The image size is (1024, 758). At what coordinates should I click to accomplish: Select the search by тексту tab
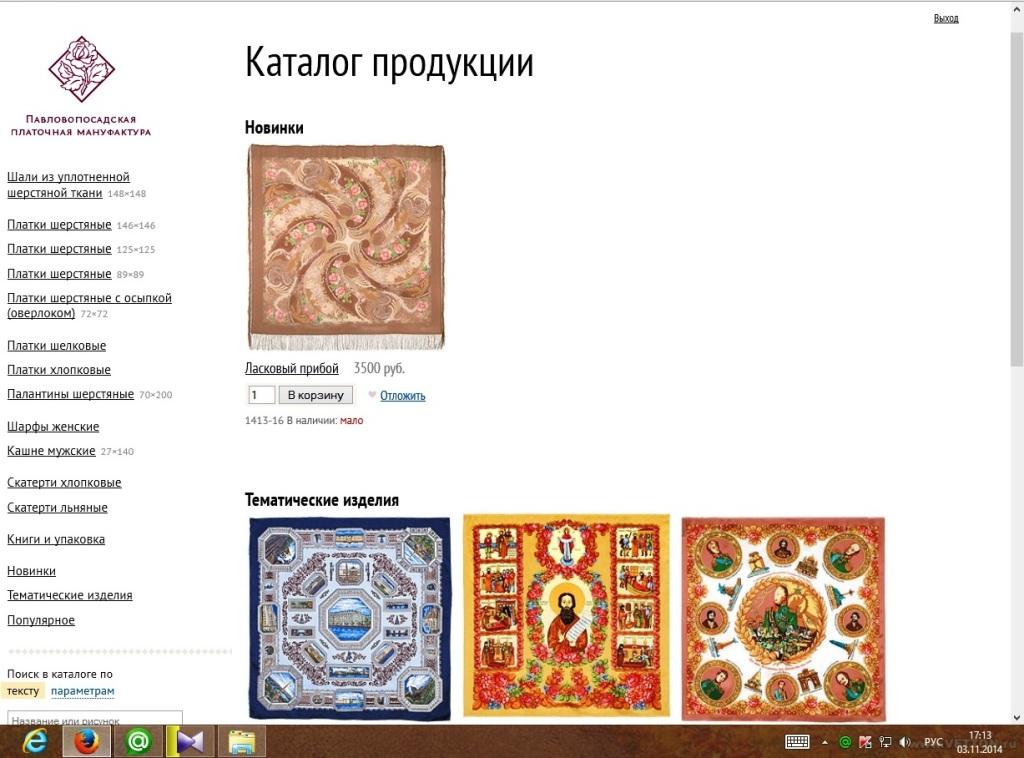point(23,691)
